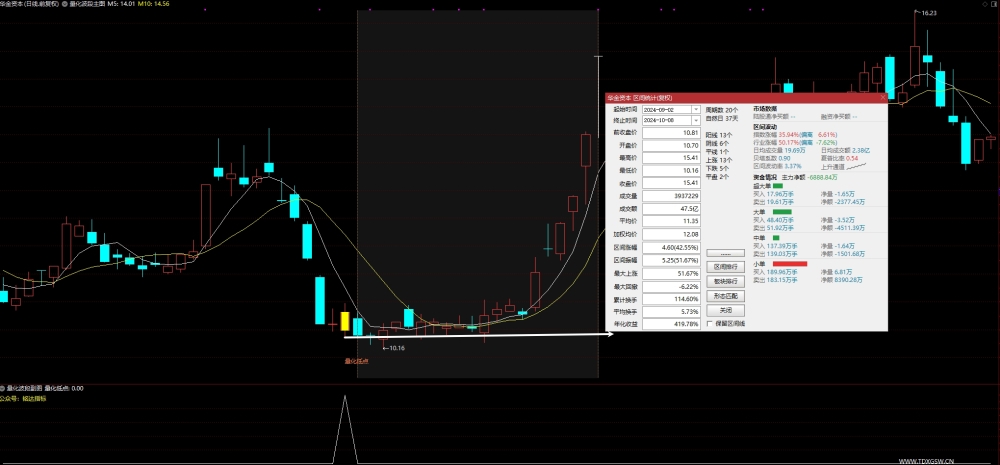1000x465 pixels.
Task: Click the 区间涨幅 field showing 4.60(42.55%)
Action: point(671,247)
